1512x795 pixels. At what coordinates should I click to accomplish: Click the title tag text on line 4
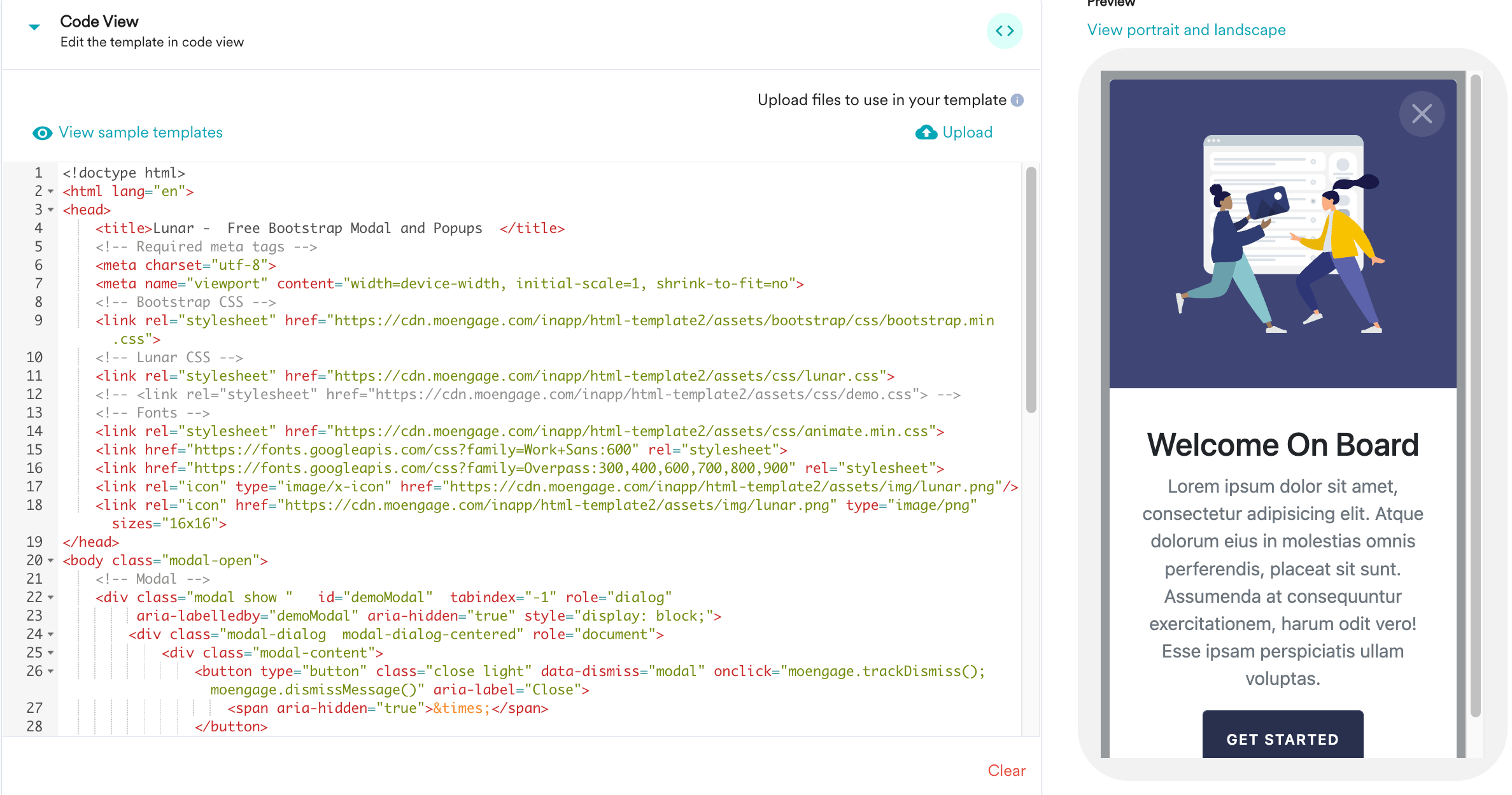click(x=330, y=228)
